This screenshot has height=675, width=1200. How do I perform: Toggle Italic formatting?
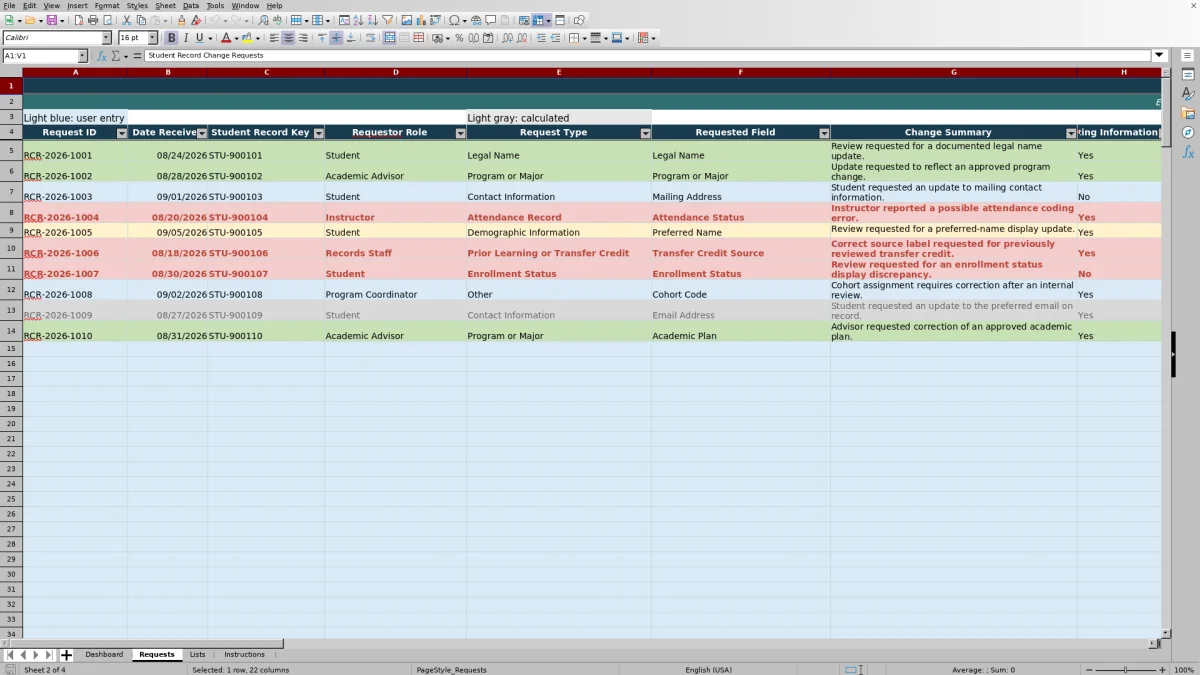[x=185, y=38]
